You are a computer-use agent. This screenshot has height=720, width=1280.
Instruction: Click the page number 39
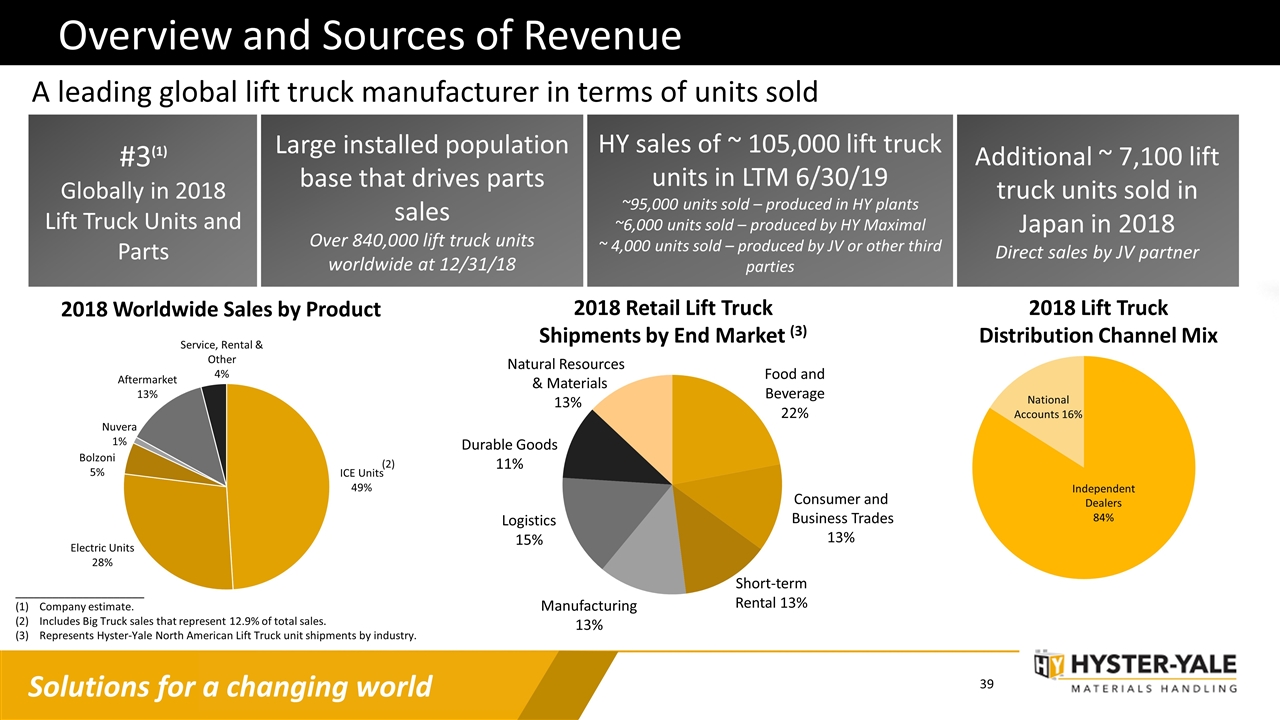pyautogui.click(x=988, y=685)
